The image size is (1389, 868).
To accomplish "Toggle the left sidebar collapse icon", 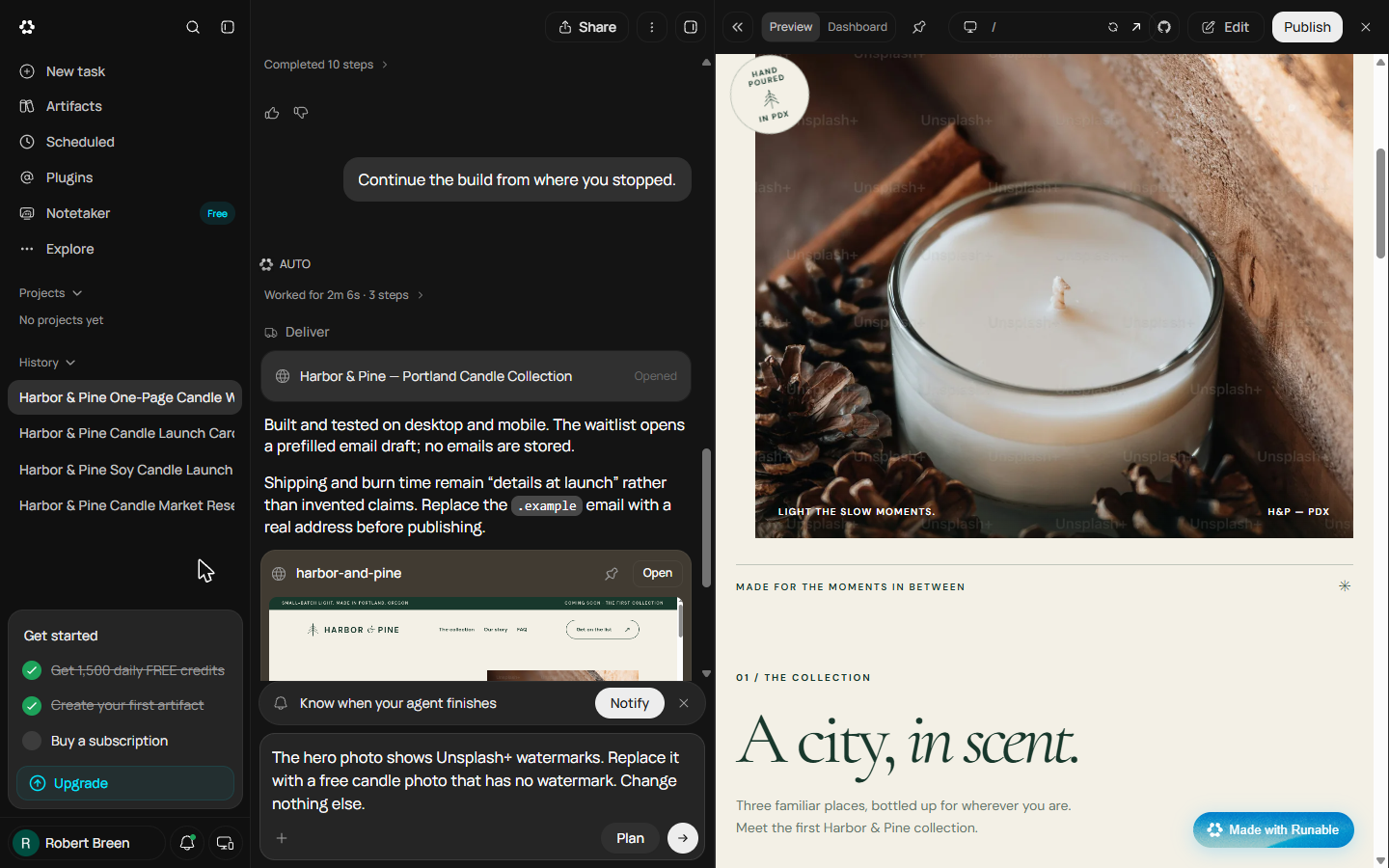I will point(228,27).
